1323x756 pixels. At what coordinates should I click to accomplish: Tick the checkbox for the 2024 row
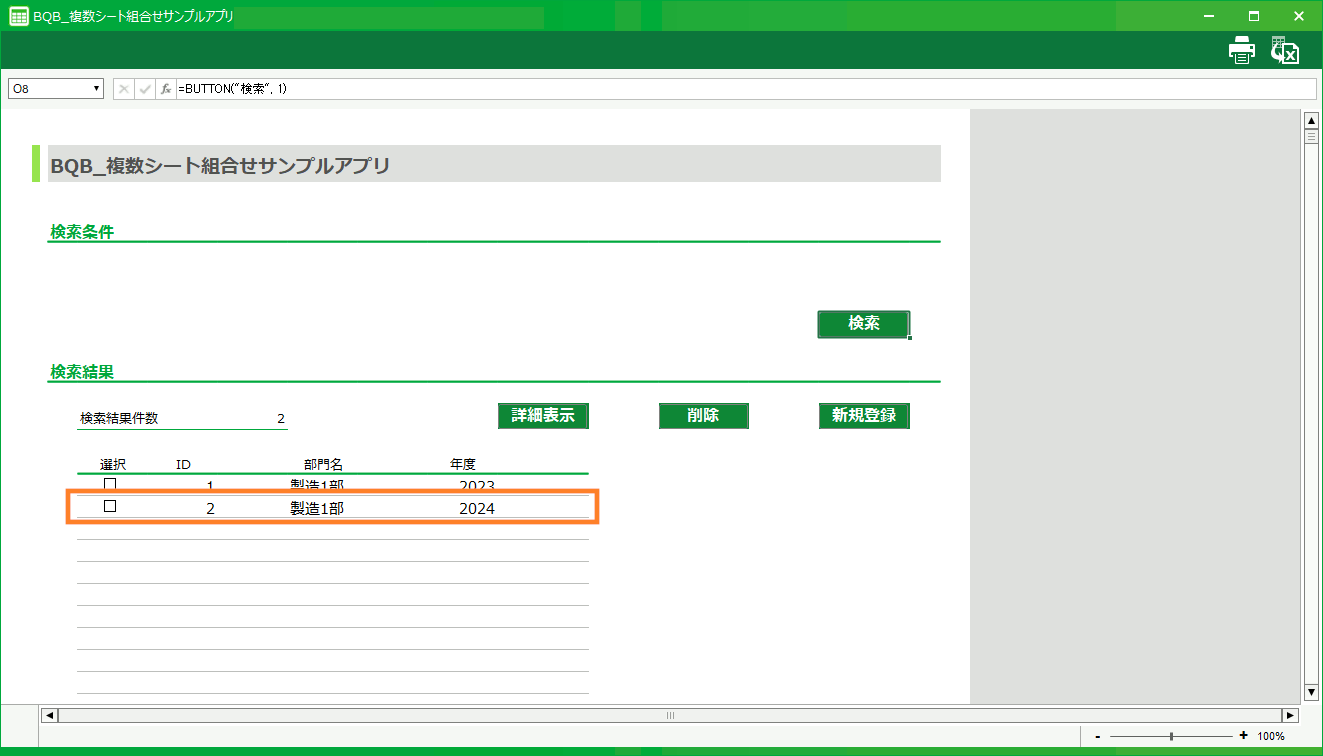[110, 507]
